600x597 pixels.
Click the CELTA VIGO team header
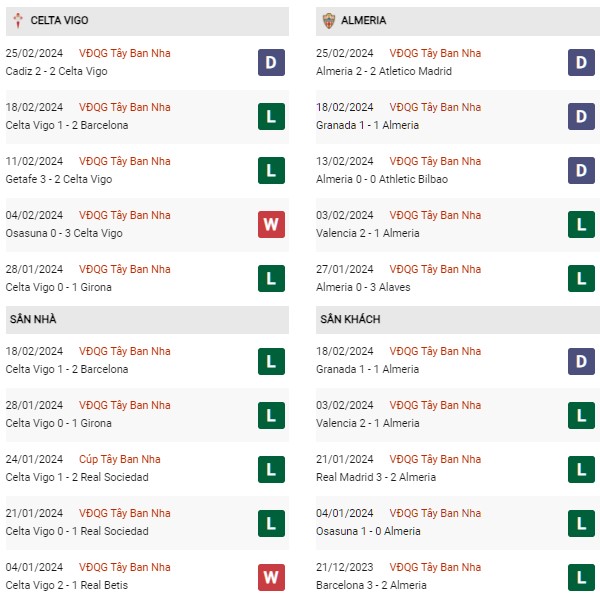(x=147, y=21)
